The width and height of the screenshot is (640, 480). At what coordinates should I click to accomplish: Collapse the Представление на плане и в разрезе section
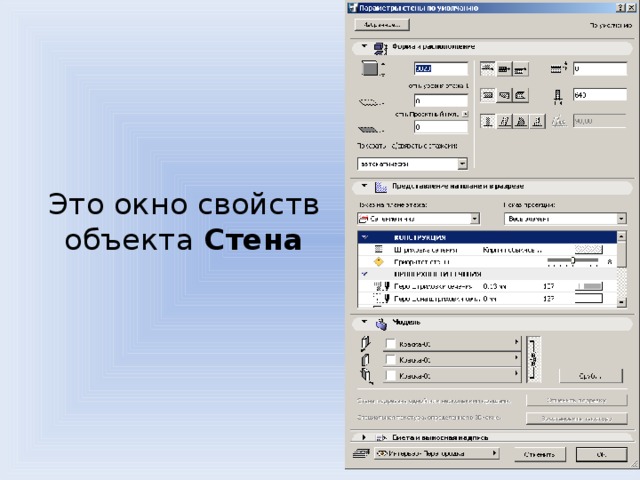click(364, 186)
